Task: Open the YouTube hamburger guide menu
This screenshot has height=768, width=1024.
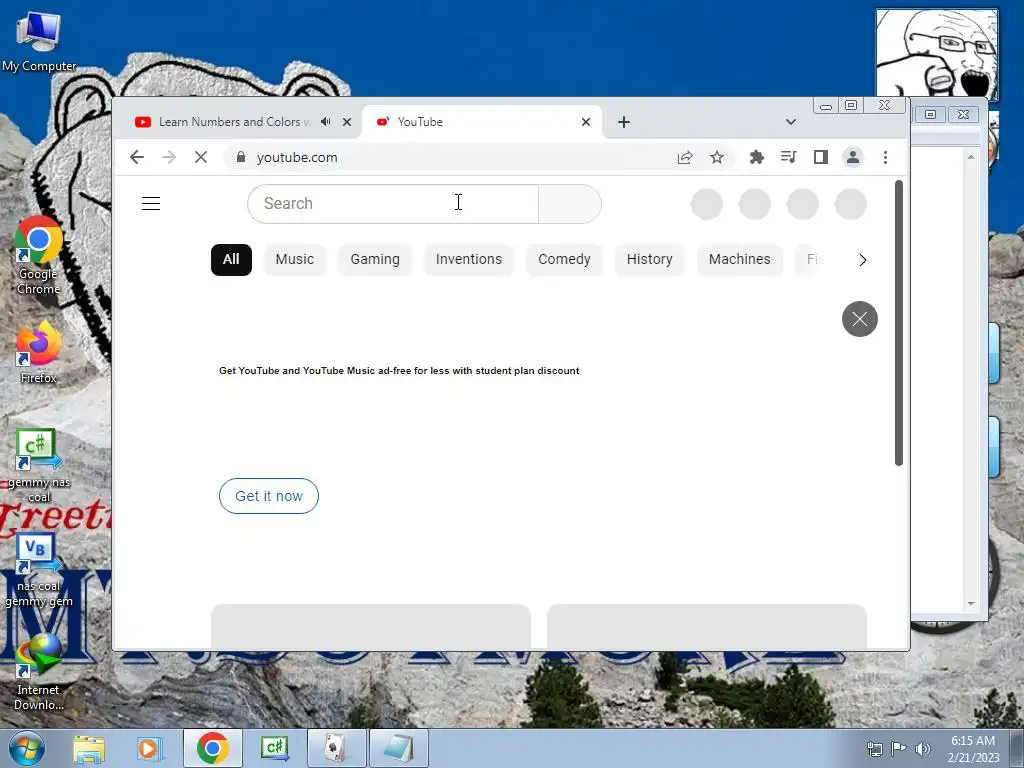Action: pyautogui.click(x=151, y=204)
